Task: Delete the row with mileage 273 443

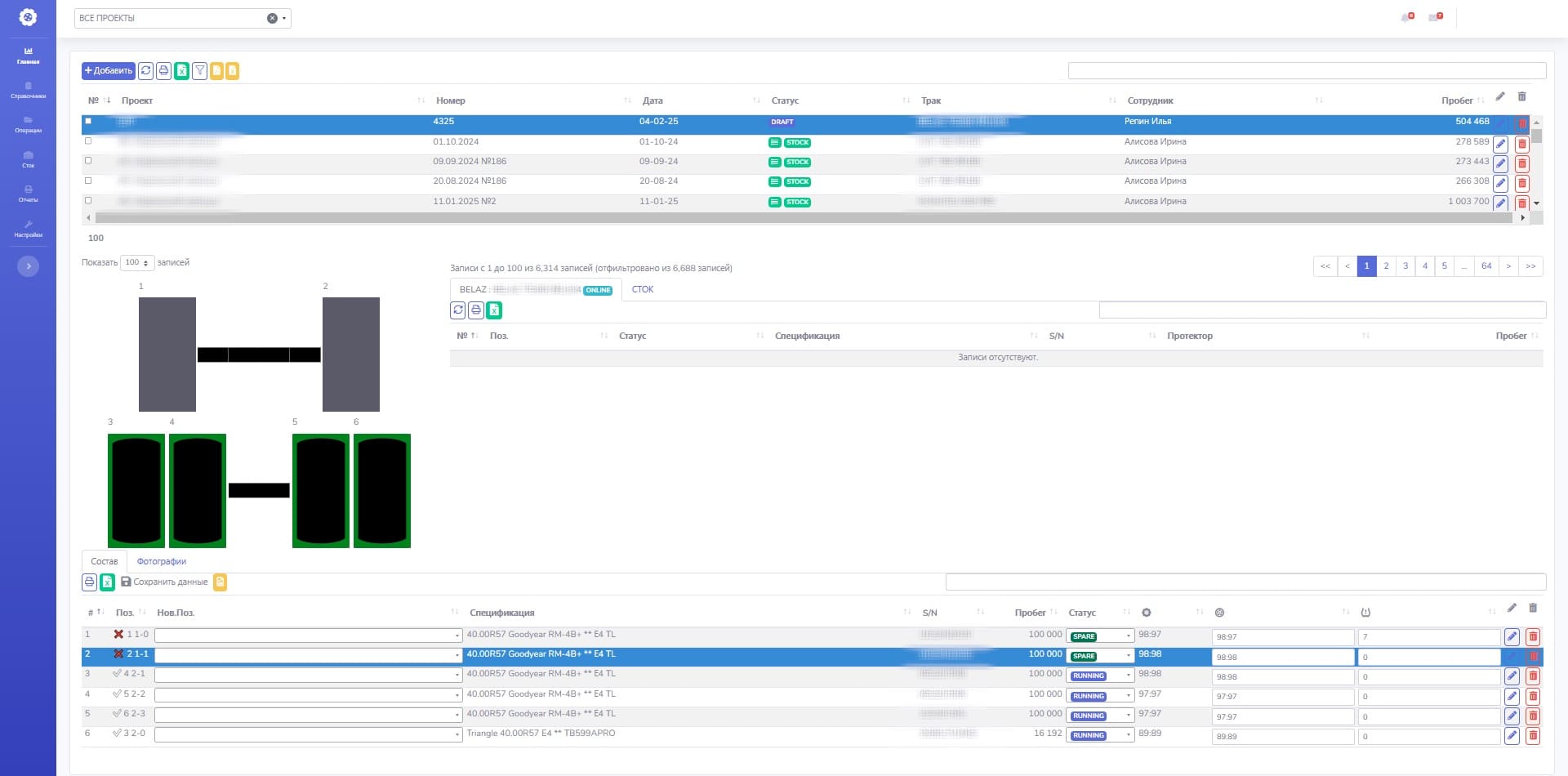Action: pyautogui.click(x=1522, y=163)
